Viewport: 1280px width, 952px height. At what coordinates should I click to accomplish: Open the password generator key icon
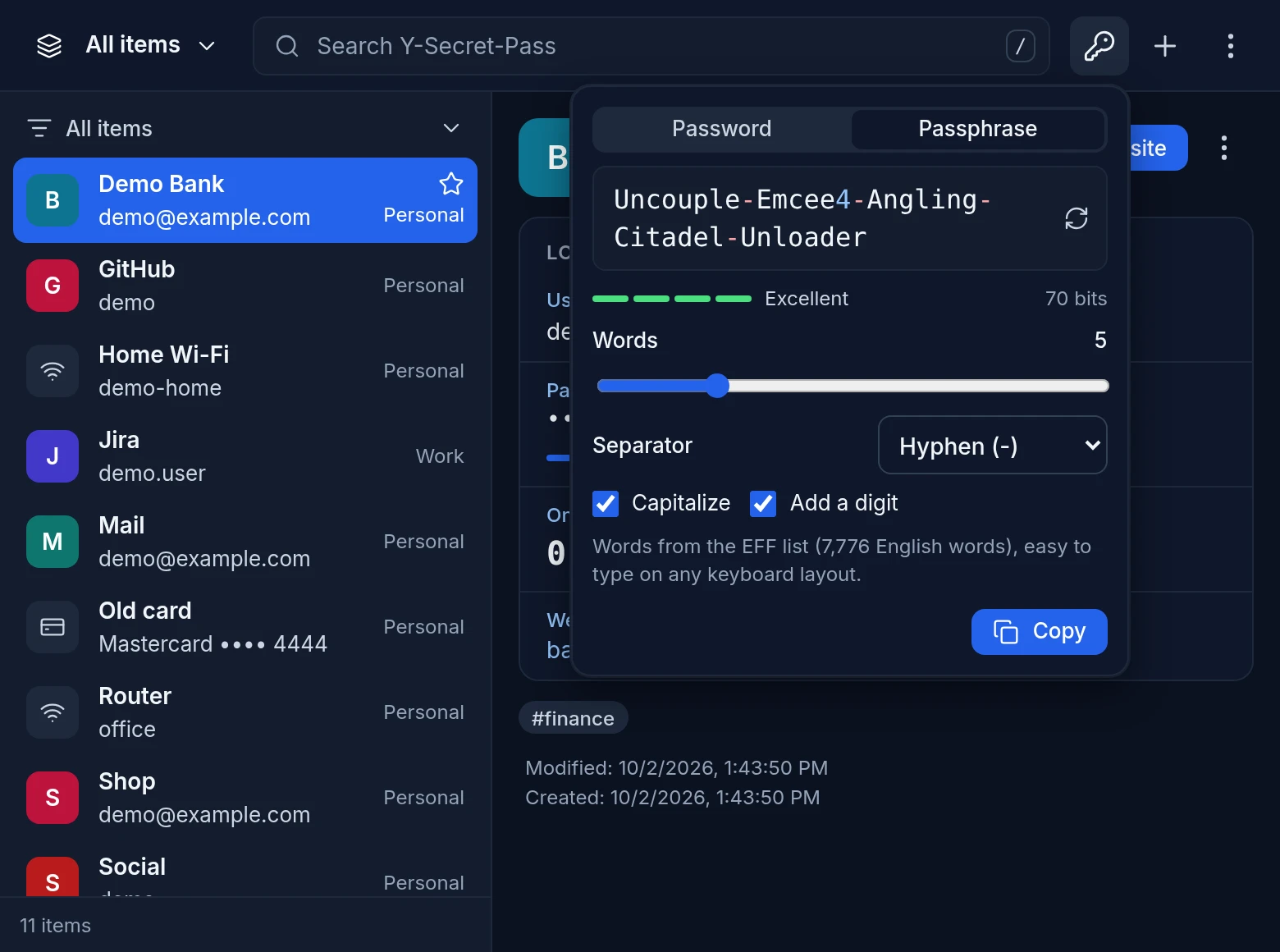(1099, 46)
